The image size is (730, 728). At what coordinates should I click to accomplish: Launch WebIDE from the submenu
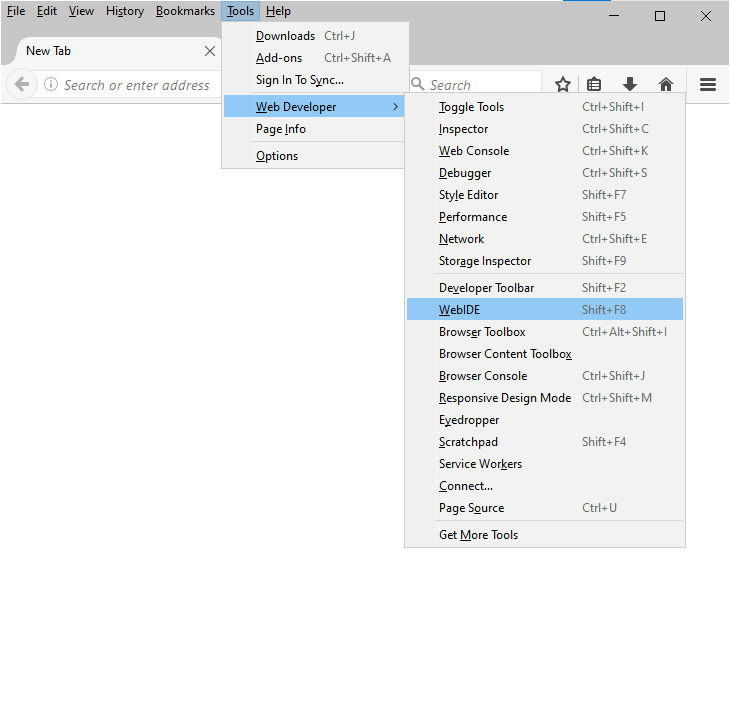(545, 310)
